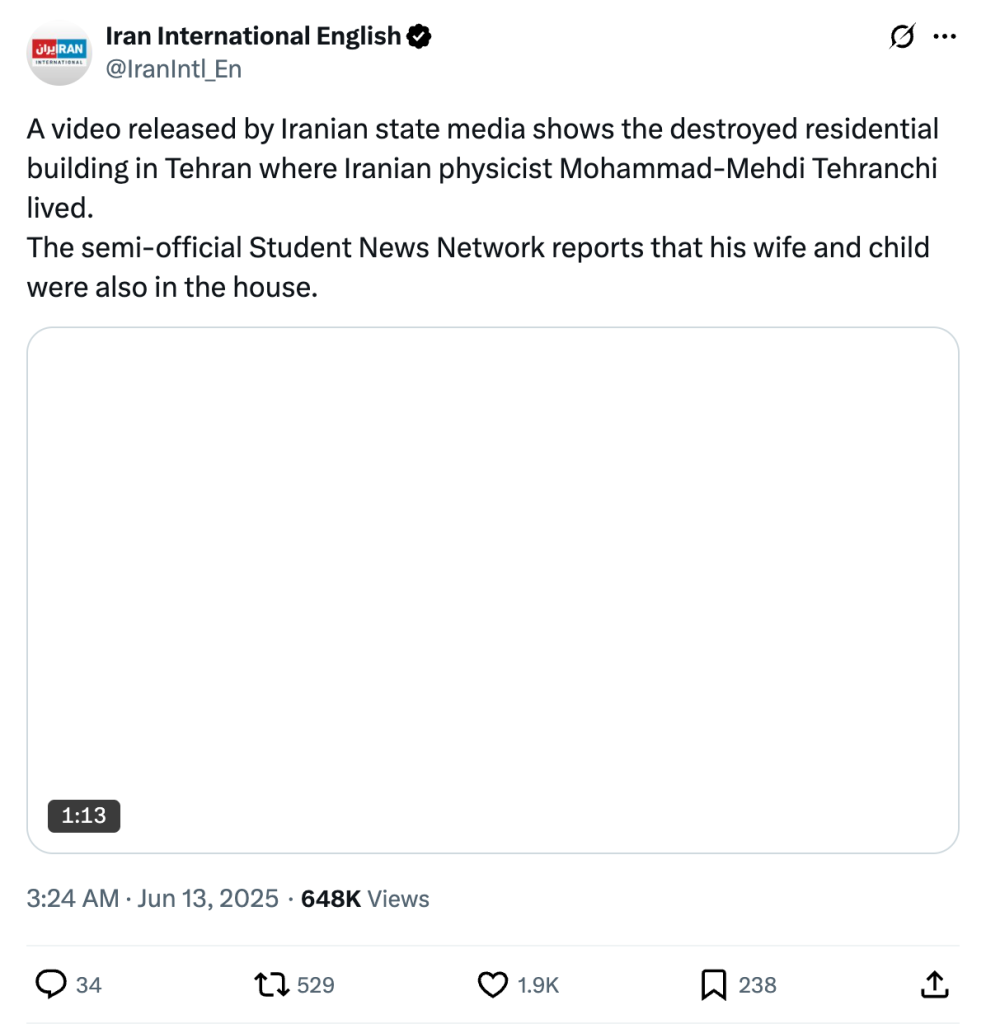Click the 238 bookmarks count
The image size is (986, 1024).
point(757,985)
